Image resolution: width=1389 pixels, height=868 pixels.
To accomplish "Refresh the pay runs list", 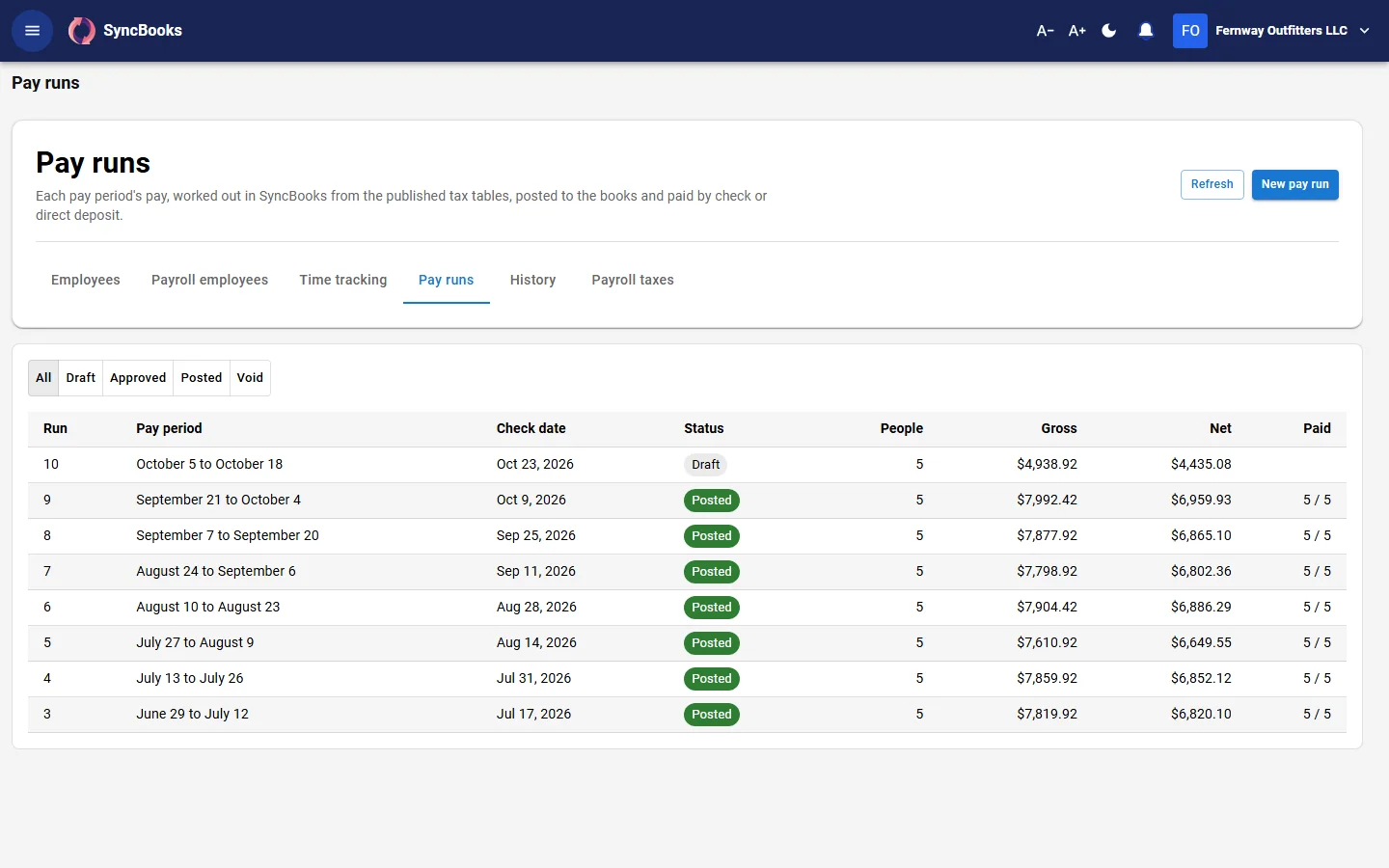I will [1212, 184].
